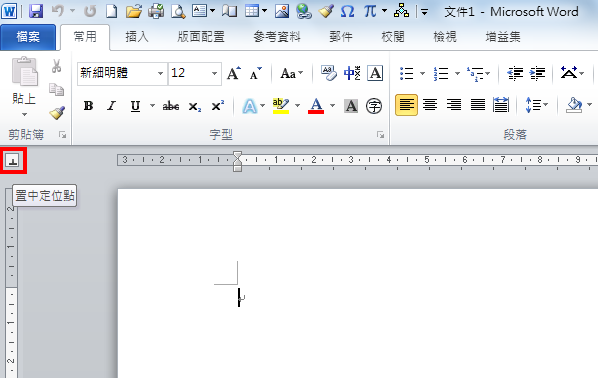This screenshot has width=598, height=378.
Task: Select align right paragraph button
Action: click(x=454, y=105)
